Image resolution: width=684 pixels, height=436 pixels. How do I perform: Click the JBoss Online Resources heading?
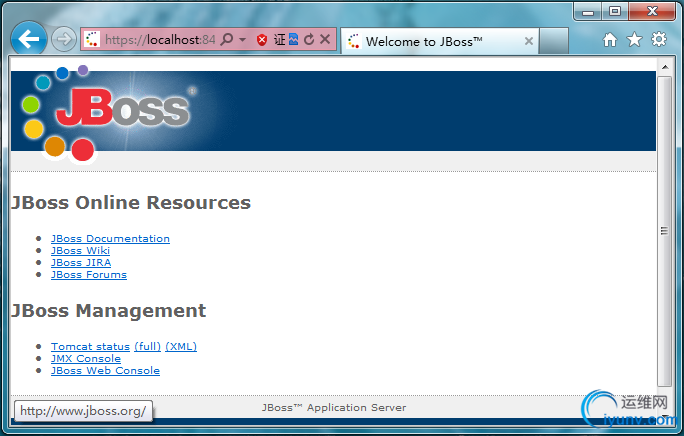click(x=131, y=203)
